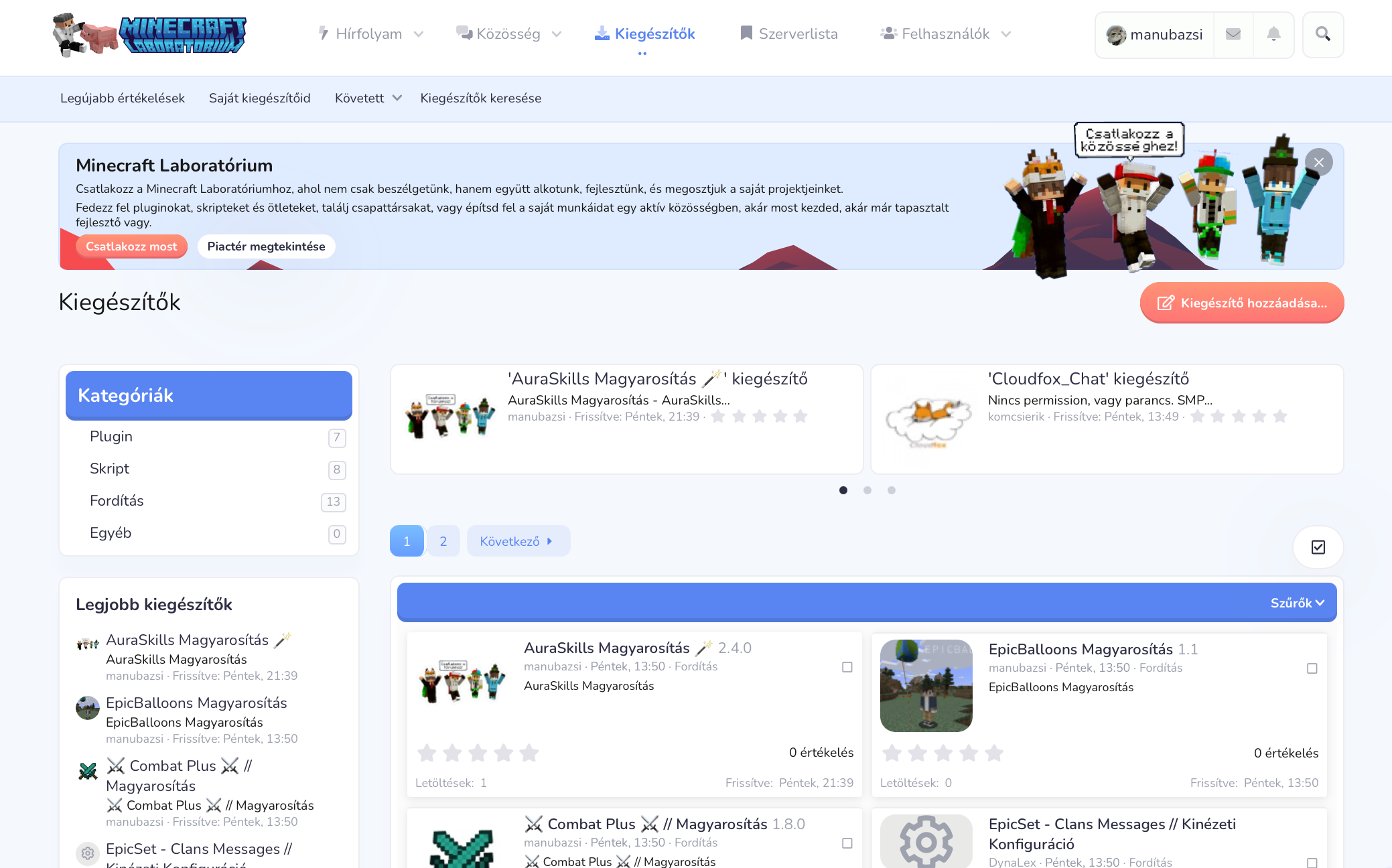Tick the AuraSkills Magyarosítás checkbox
Screen dimensions: 1392x868
click(x=847, y=667)
